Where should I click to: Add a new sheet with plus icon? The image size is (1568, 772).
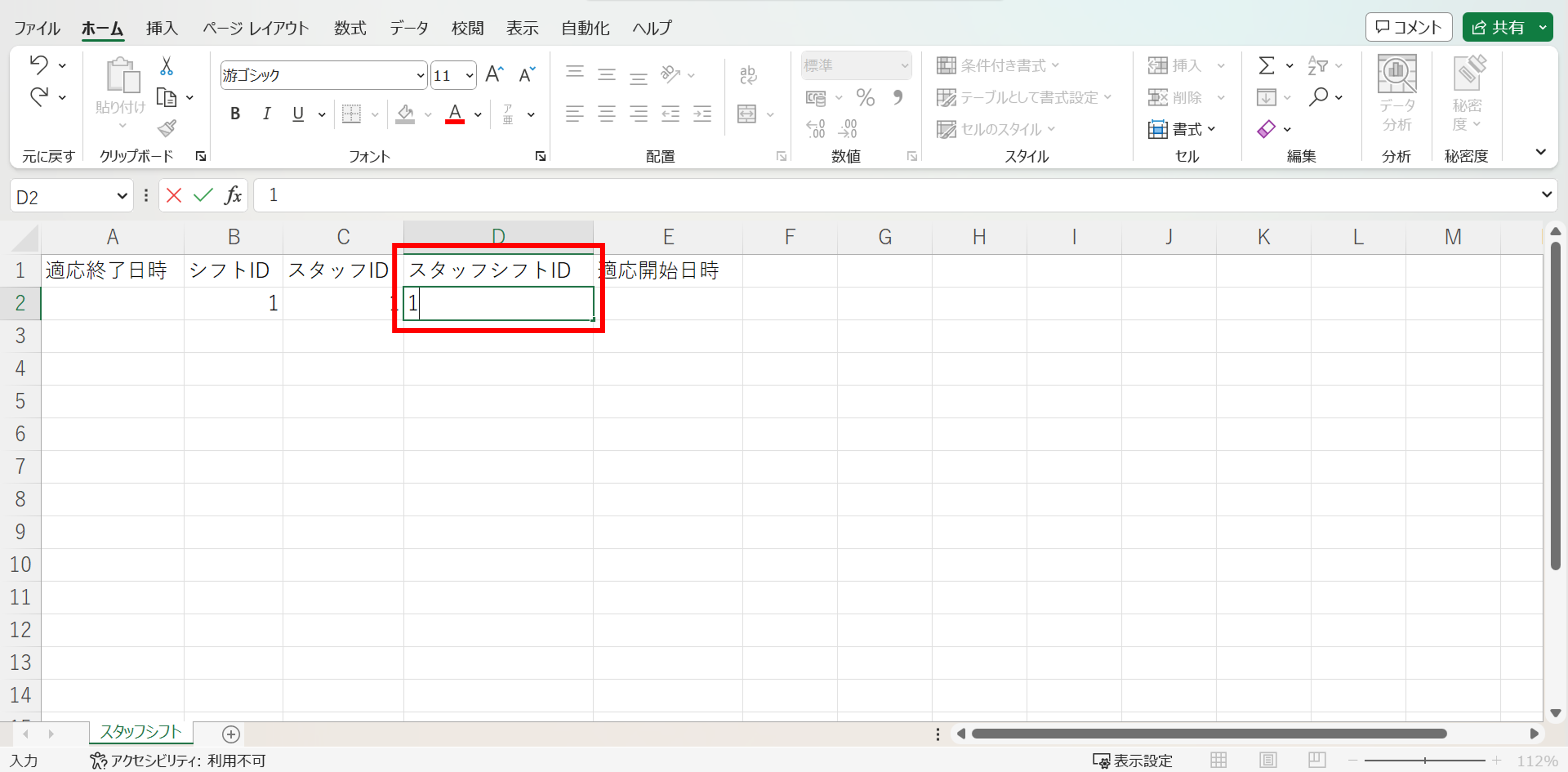tap(231, 734)
